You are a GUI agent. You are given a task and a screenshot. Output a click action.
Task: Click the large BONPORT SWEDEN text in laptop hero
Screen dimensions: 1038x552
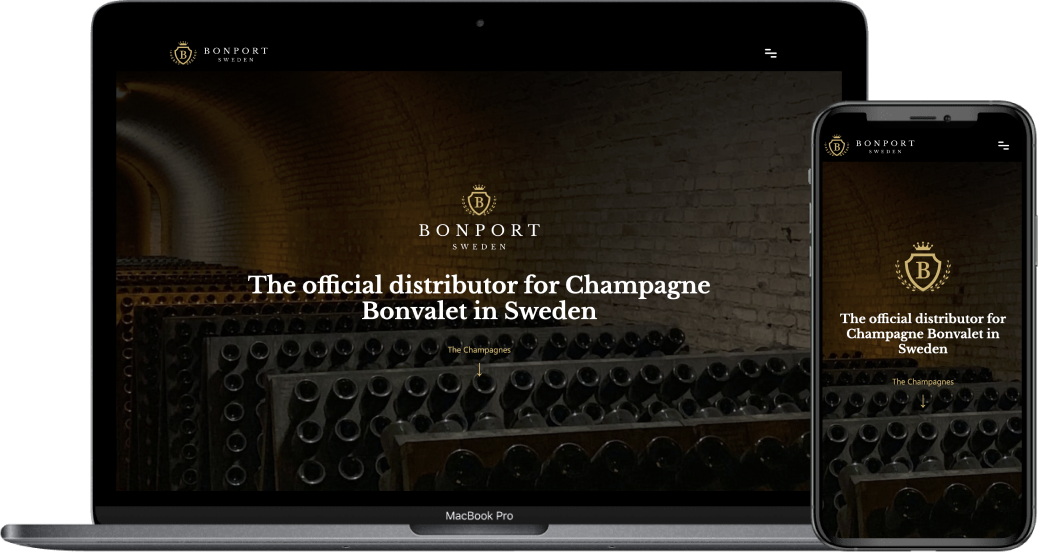pos(479,236)
